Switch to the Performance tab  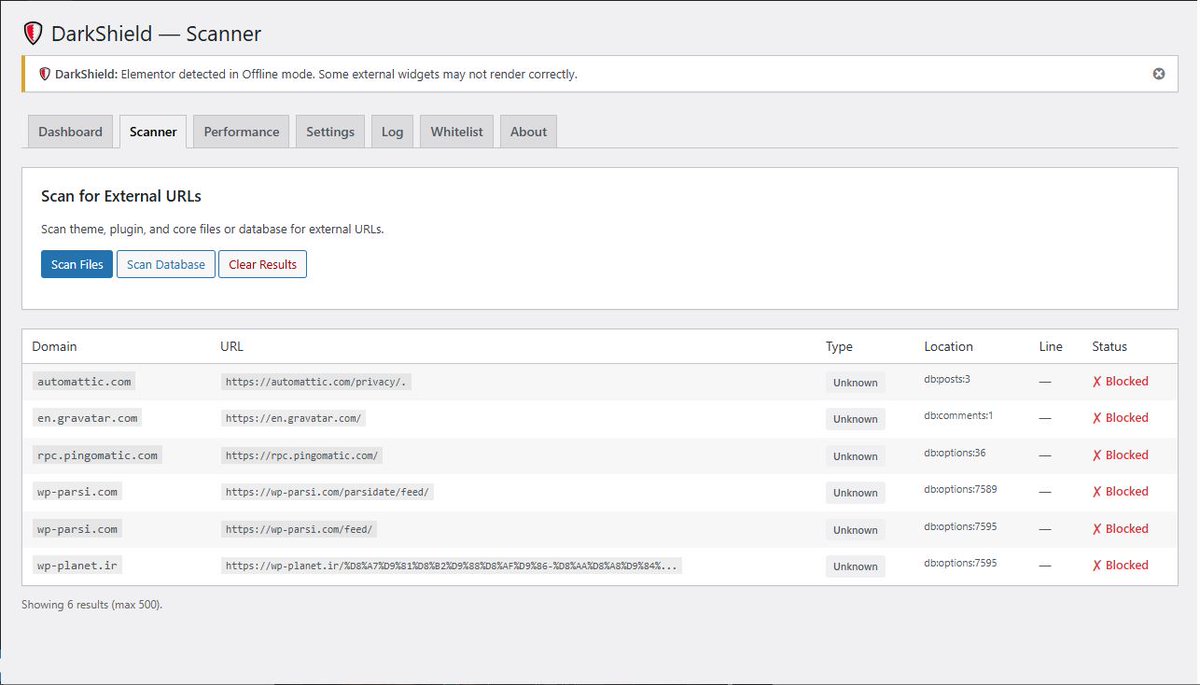point(242,132)
